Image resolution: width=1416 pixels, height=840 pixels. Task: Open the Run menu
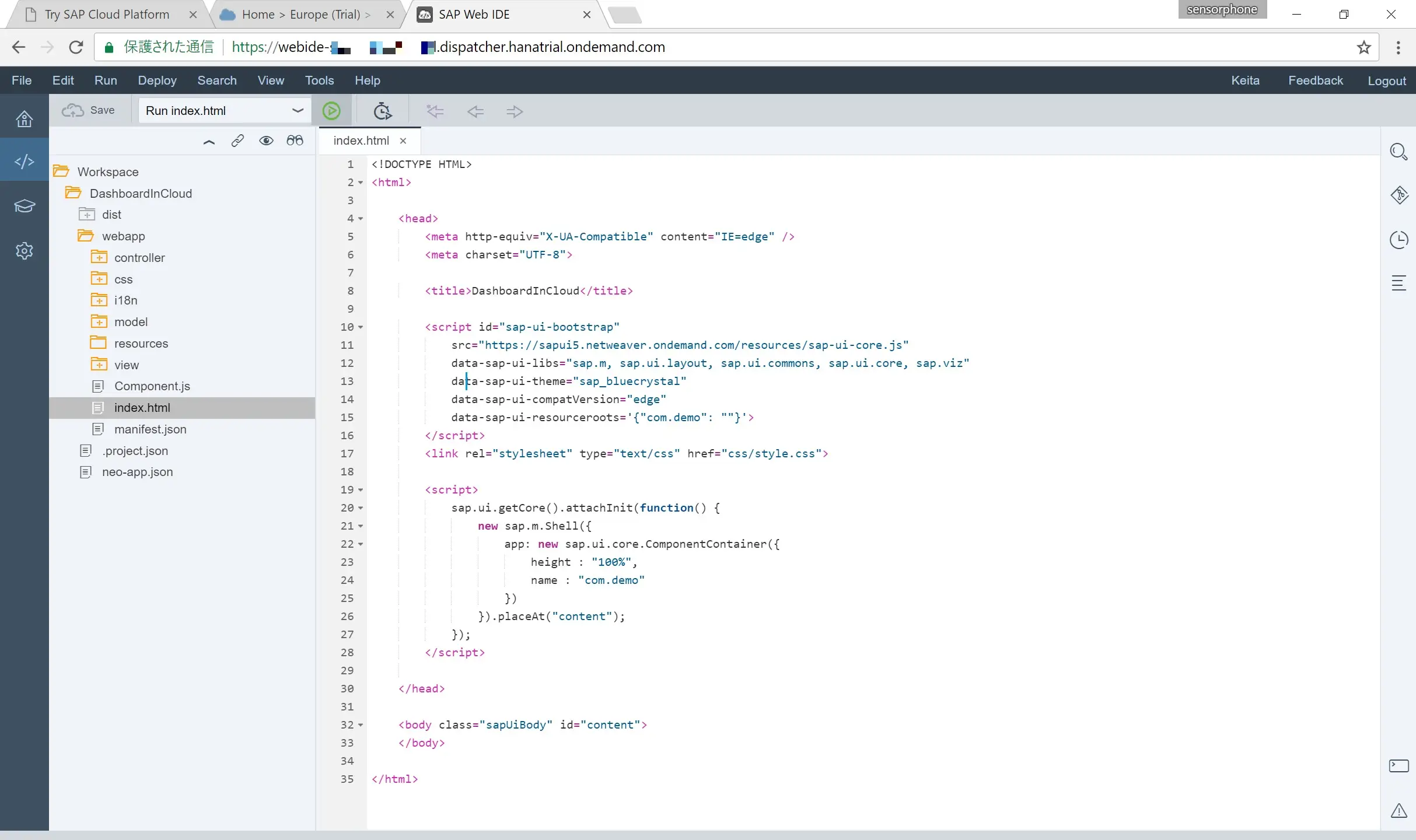106,80
